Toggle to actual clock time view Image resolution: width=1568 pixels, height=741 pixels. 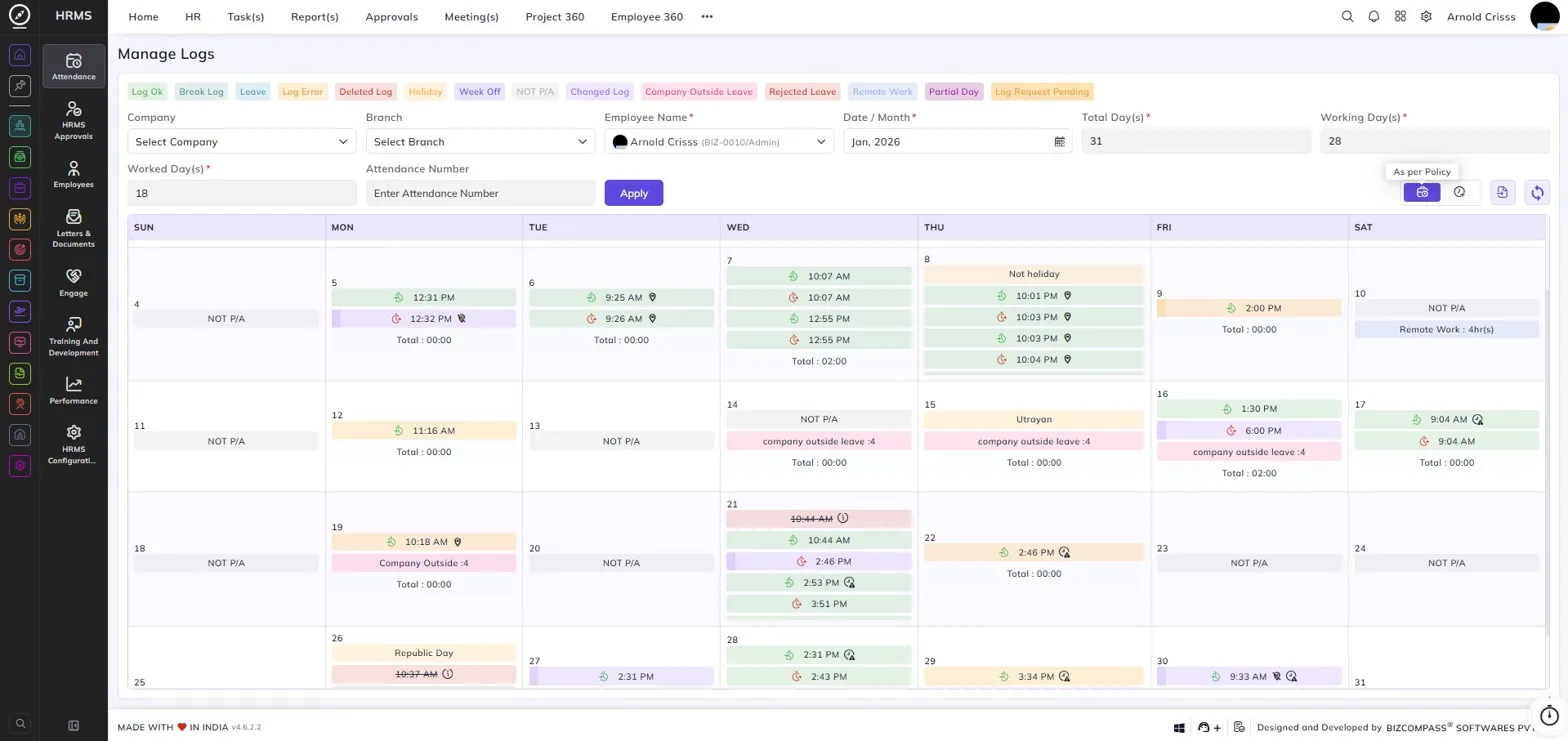point(1459,192)
